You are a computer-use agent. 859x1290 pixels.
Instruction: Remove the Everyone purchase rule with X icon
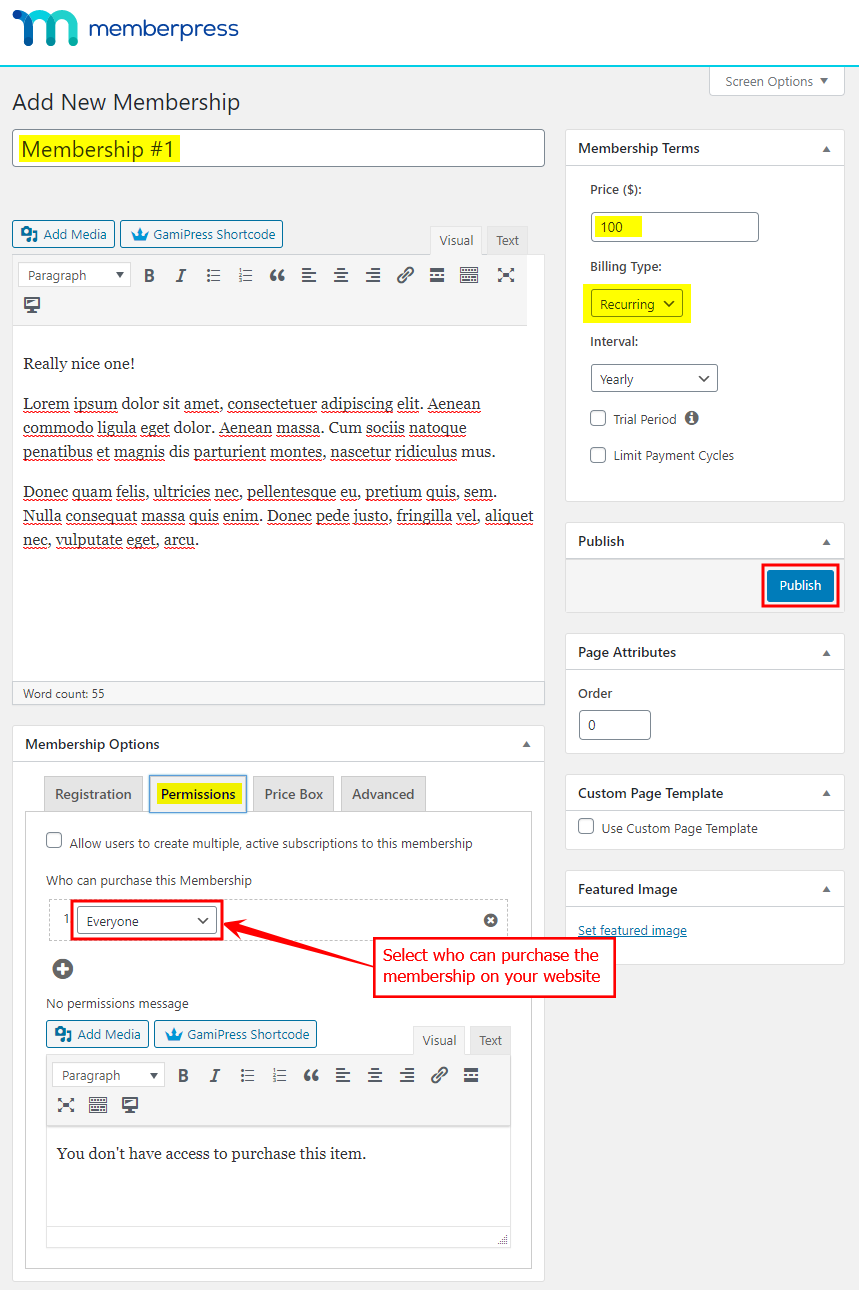click(490, 920)
